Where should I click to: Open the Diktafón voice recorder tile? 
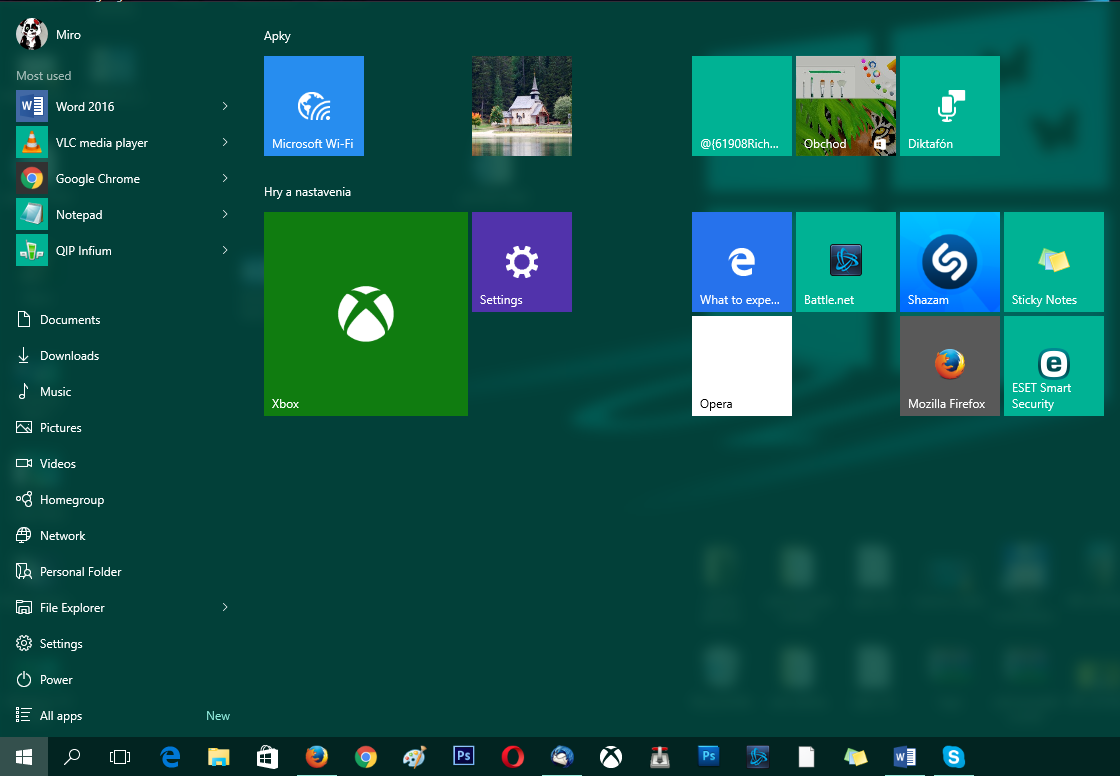click(949, 106)
